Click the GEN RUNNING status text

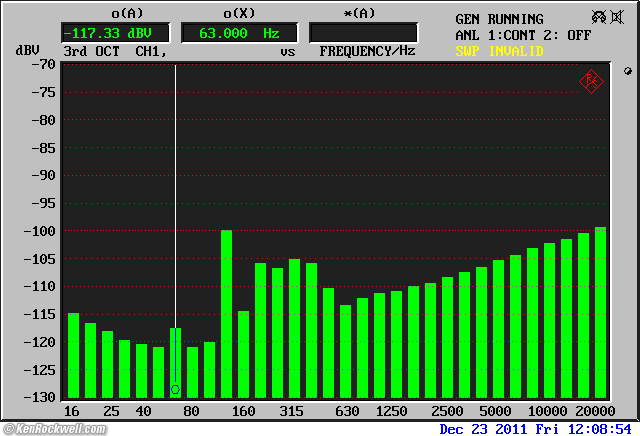tap(499, 19)
